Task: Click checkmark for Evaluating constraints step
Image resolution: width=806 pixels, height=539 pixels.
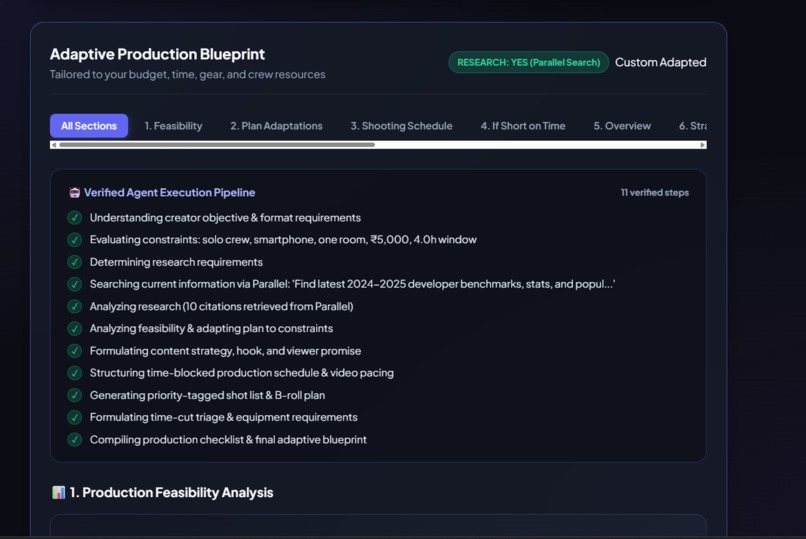Action: (x=75, y=240)
